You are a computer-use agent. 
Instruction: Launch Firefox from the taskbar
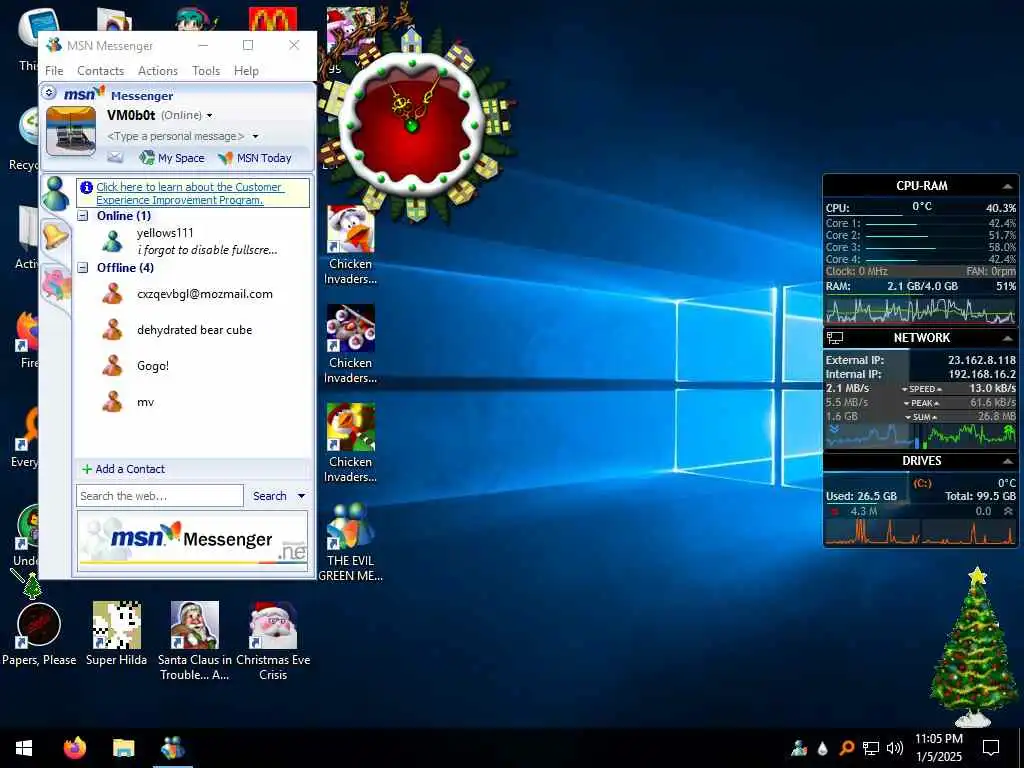[74, 748]
